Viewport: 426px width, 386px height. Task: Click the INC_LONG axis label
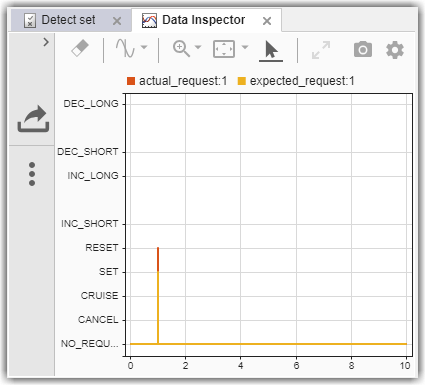click(x=93, y=176)
